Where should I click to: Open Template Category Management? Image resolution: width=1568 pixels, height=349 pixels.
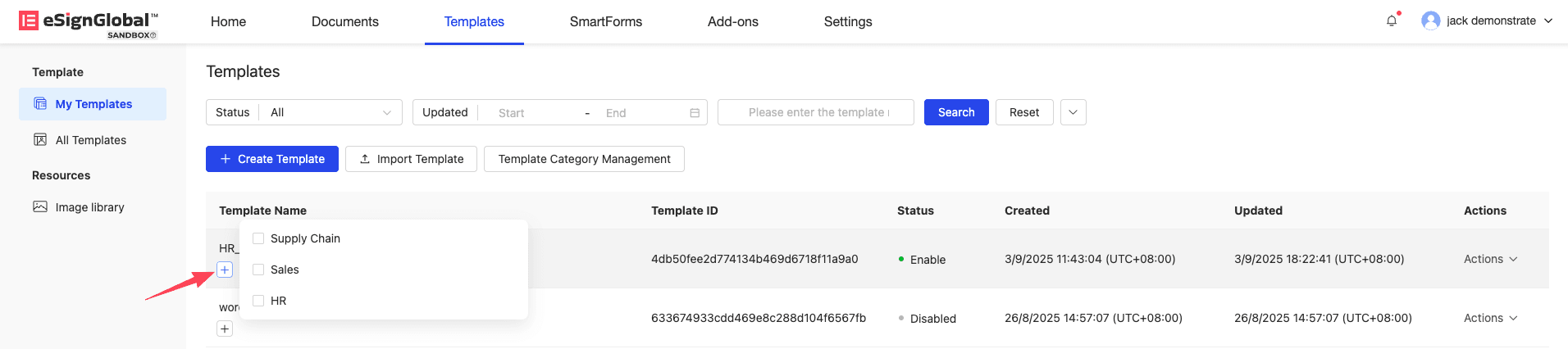tap(584, 159)
